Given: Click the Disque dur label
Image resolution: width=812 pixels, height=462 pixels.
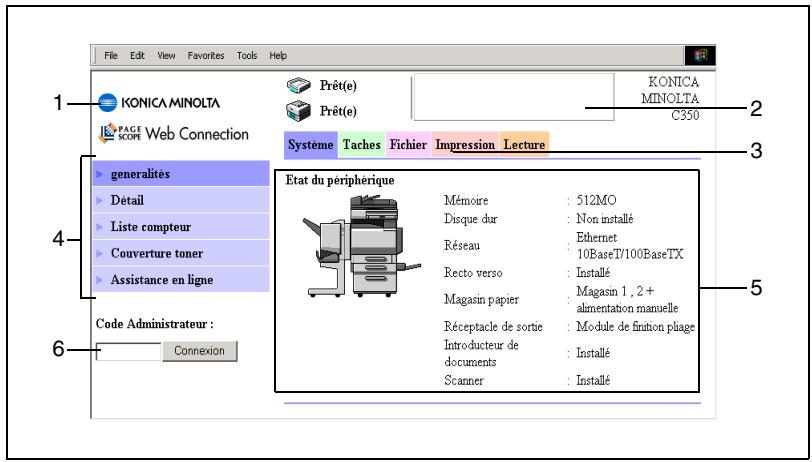Looking at the screenshot, I should [471, 219].
